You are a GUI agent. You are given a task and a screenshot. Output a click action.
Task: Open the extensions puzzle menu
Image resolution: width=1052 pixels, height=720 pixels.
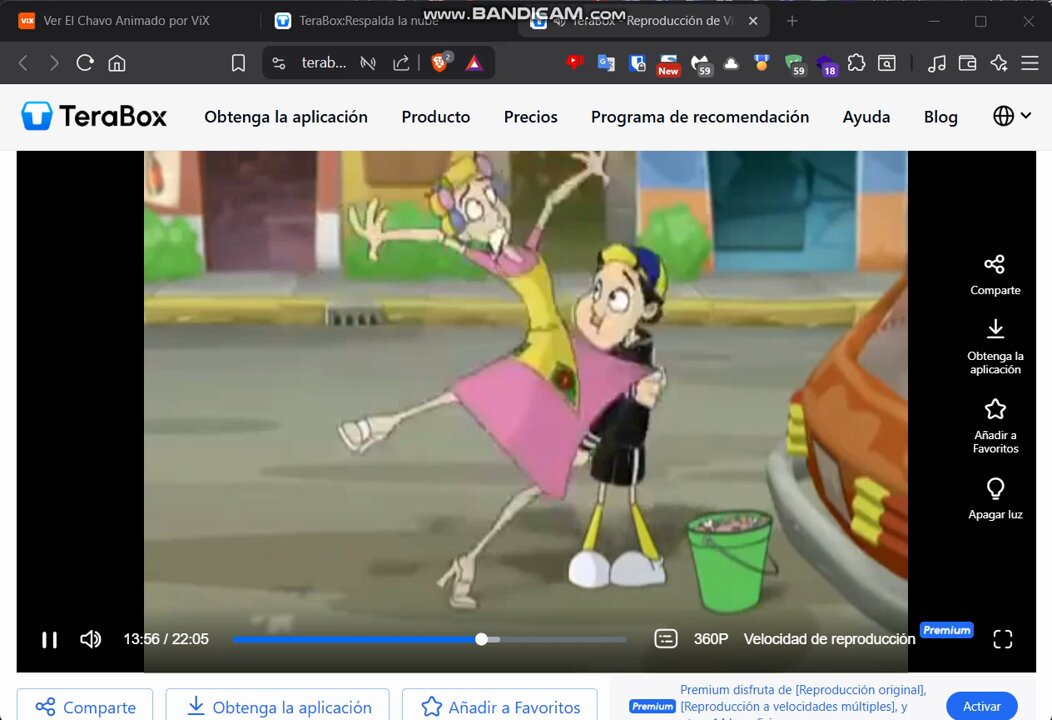[856, 63]
